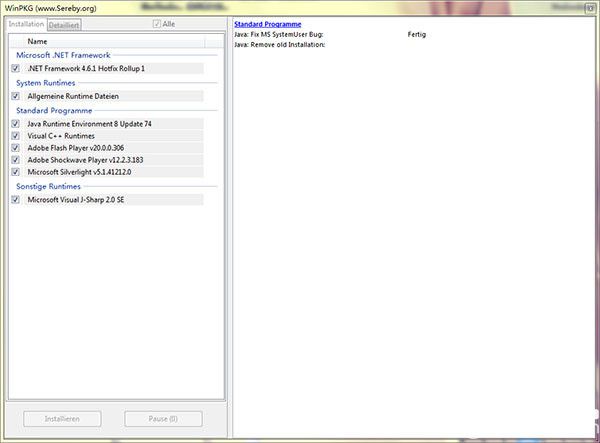Close the WinPKG window
This screenshot has width=600, height=443.
click(590, 8)
